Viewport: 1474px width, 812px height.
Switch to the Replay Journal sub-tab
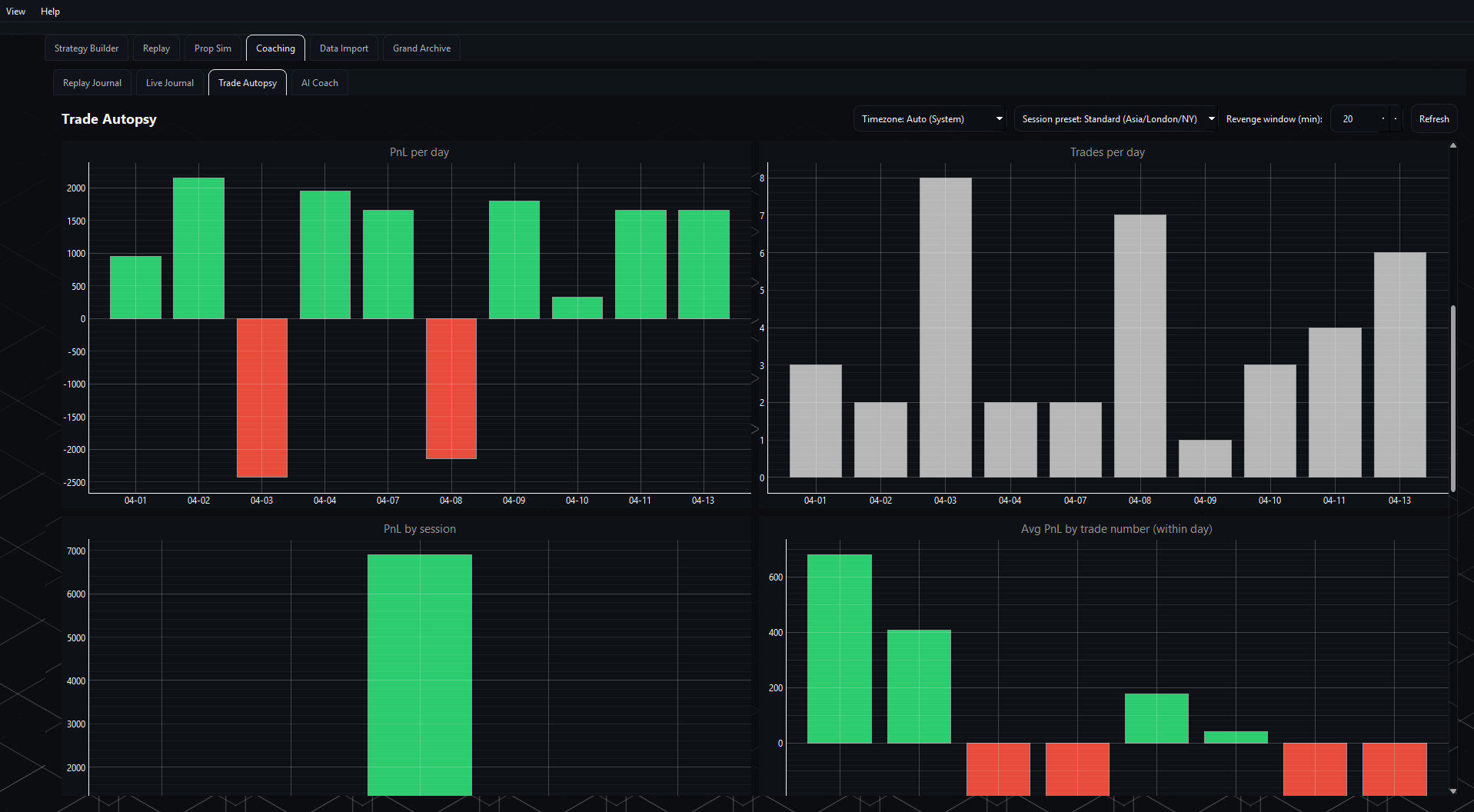[x=92, y=82]
